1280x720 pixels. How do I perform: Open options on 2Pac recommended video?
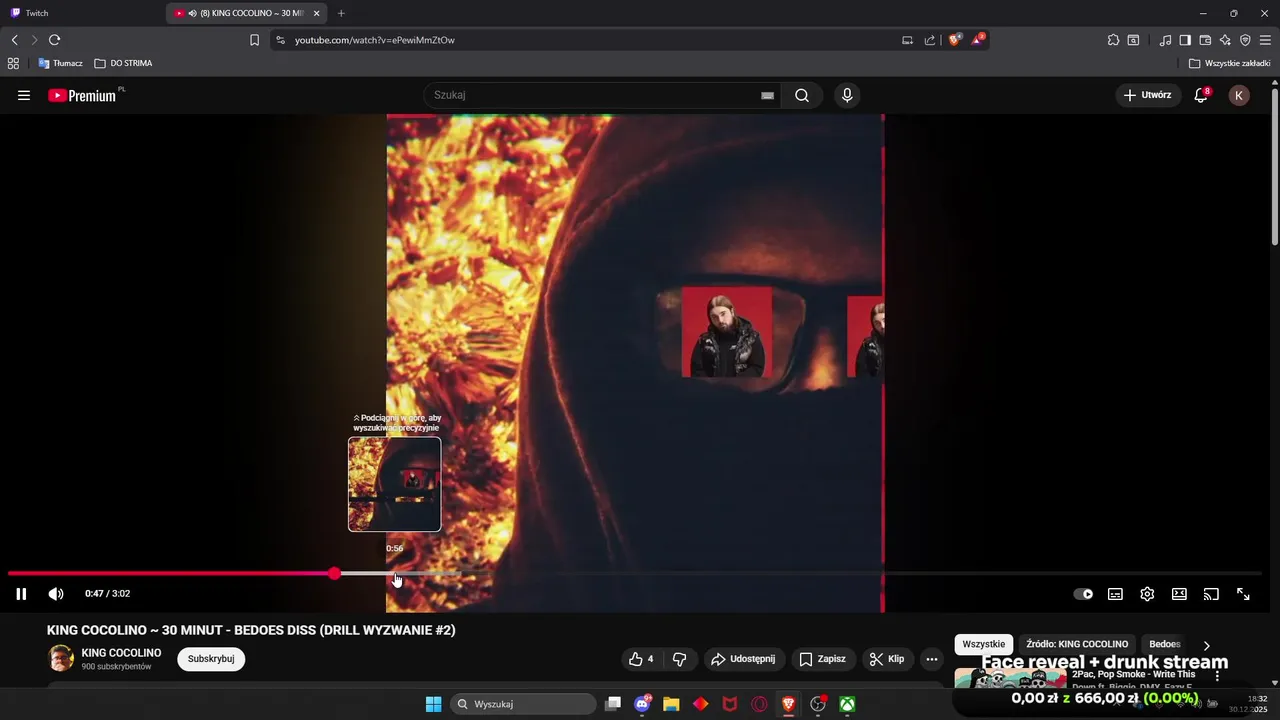1217,676
